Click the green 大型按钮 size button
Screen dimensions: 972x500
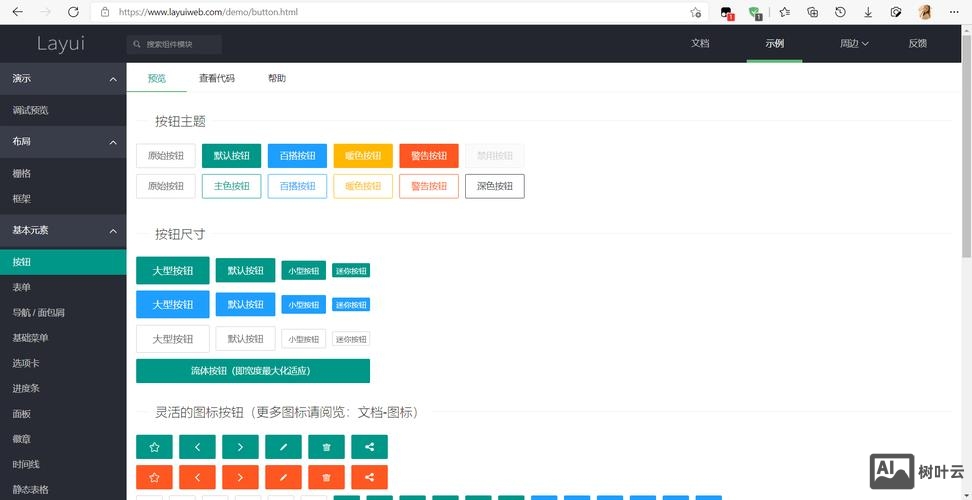(173, 271)
